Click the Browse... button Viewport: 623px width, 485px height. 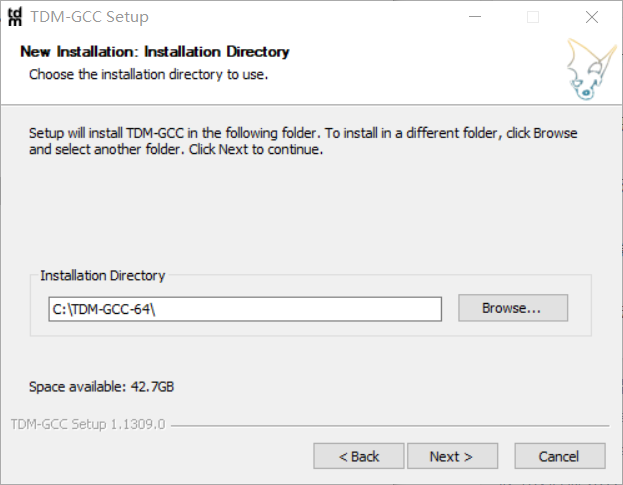(x=512, y=308)
